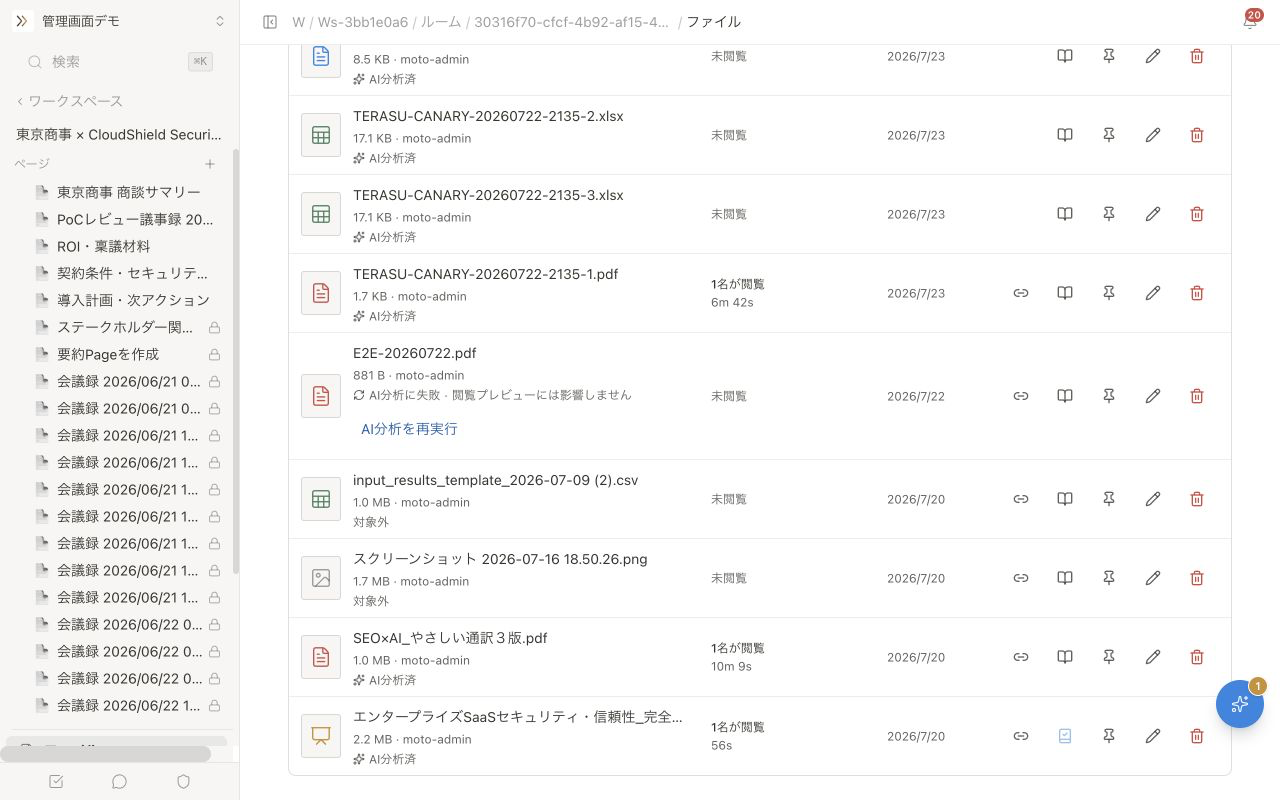Viewport: 1280px width, 800px height.
Task: Copy link for E2E-20260722.pdf
Action: point(1021,396)
